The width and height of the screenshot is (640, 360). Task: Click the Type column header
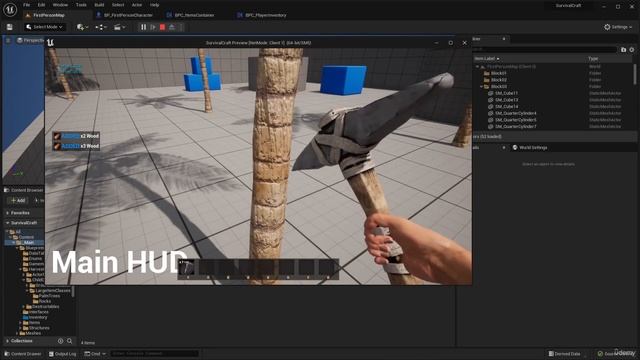[x=593, y=59]
